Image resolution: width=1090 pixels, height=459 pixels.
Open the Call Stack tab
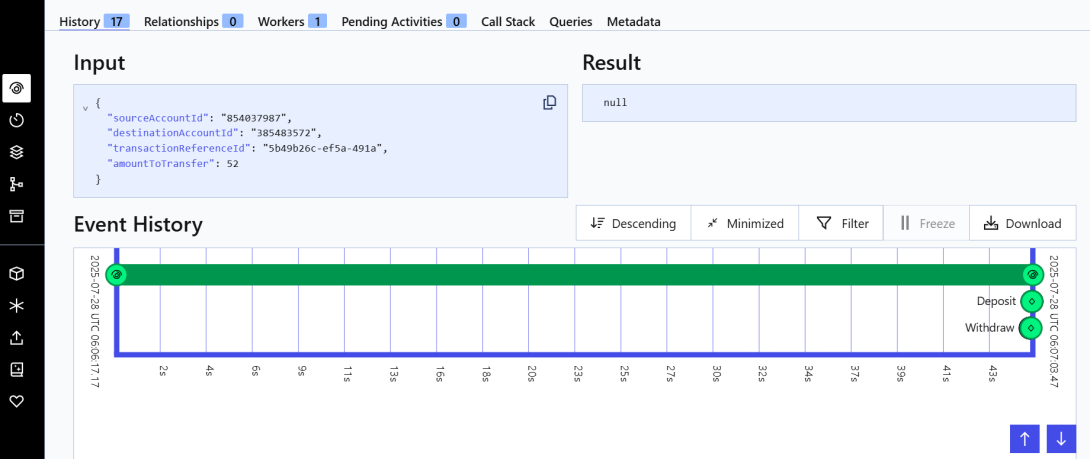tap(507, 21)
